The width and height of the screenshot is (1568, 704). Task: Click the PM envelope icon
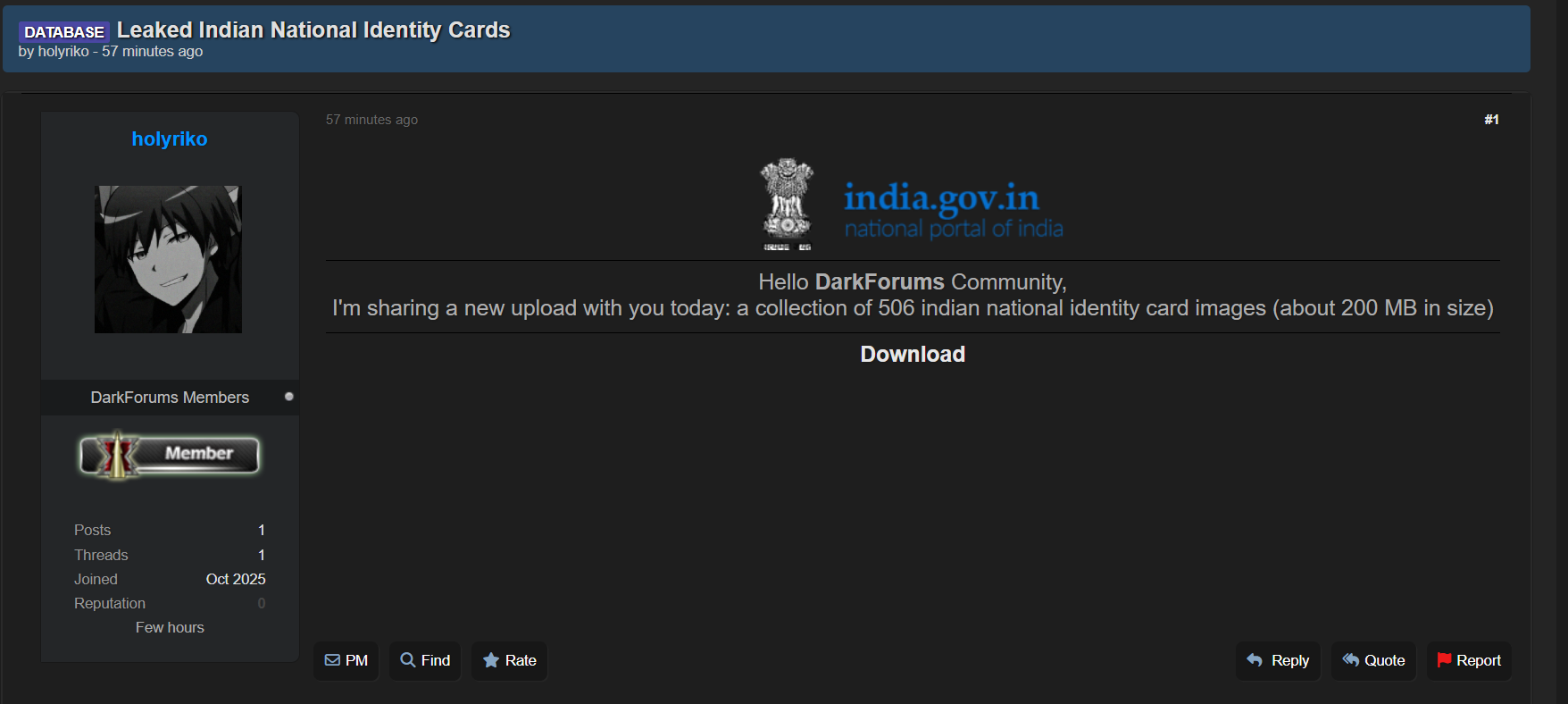click(332, 660)
